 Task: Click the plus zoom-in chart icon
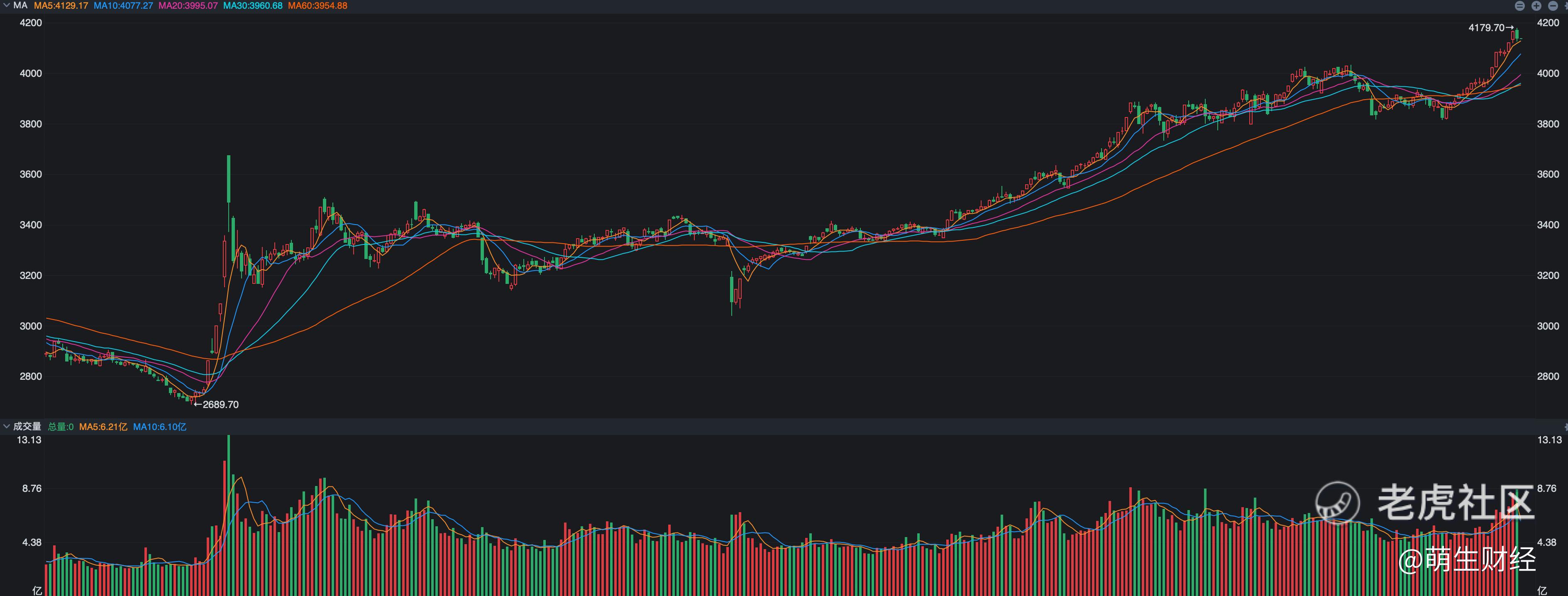click(x=1536, y=6)
